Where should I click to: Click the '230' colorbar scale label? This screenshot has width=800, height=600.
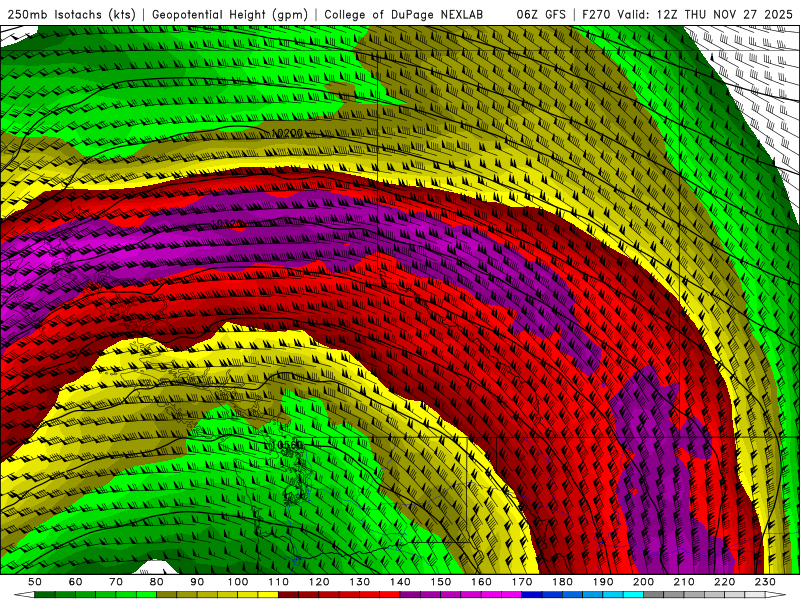click(765, 582)
